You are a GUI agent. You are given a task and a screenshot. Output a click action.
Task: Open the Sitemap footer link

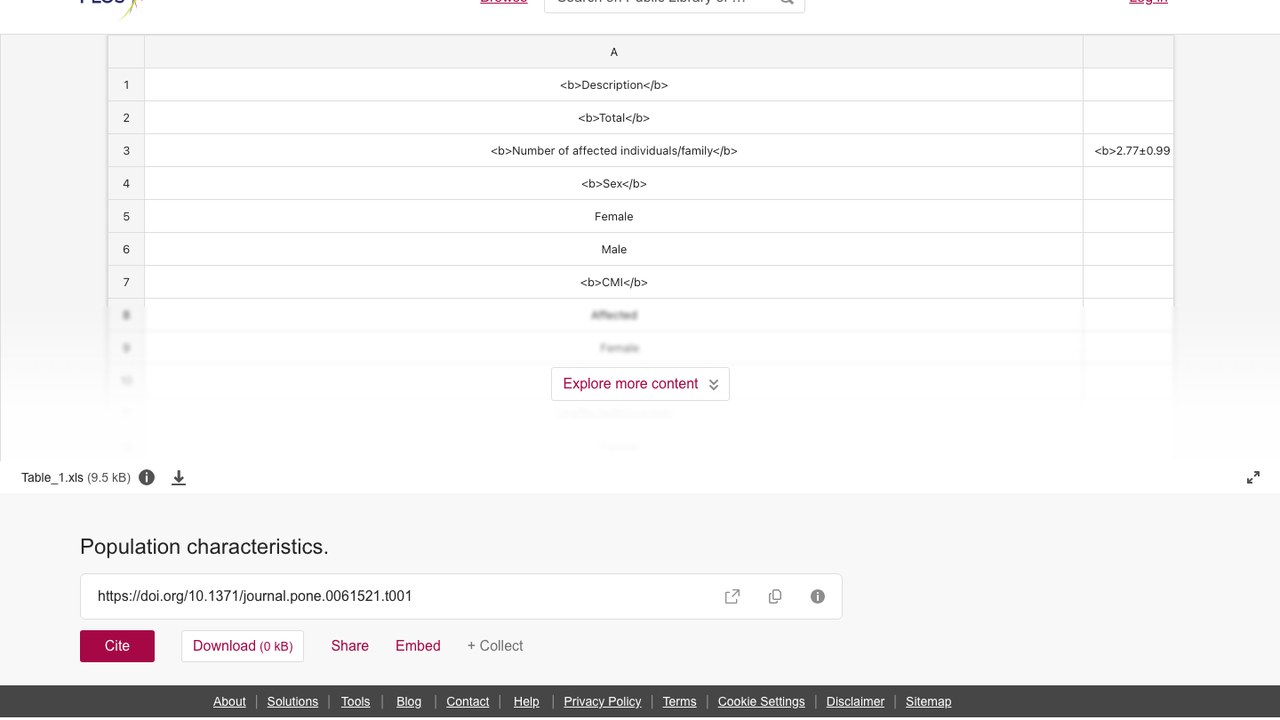point(928,702)
